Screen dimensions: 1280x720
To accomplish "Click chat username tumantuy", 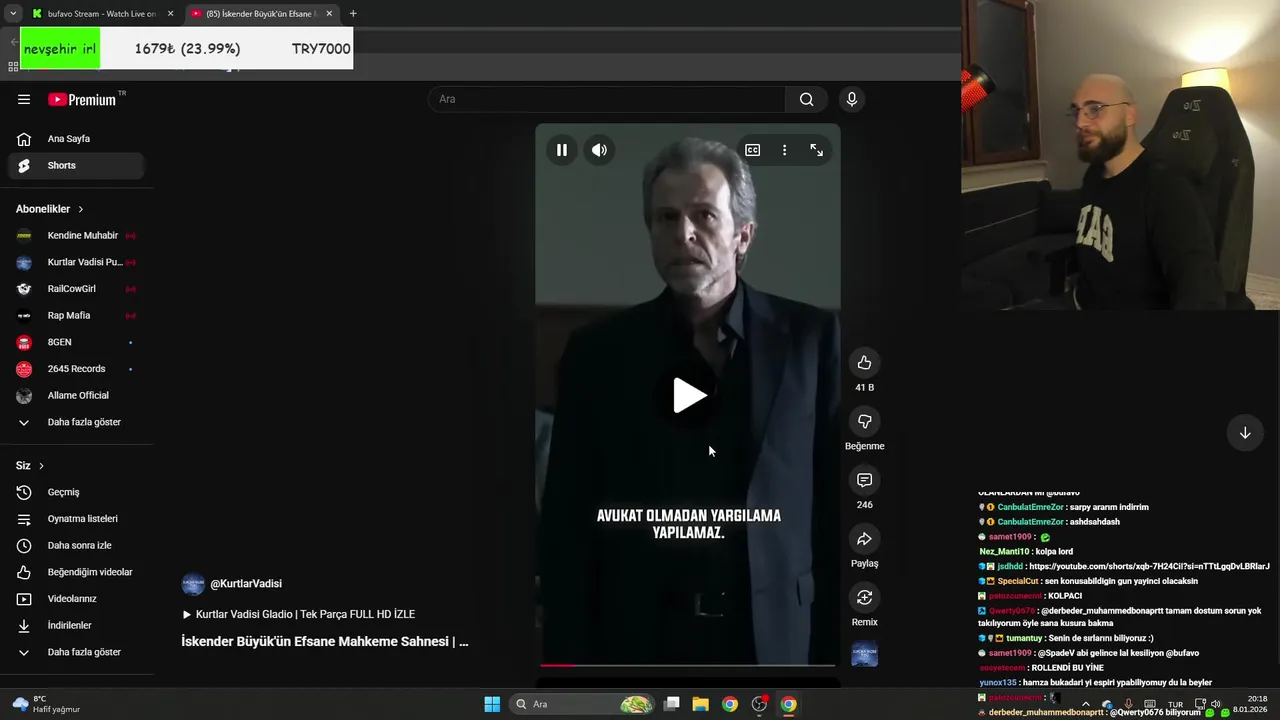I will 1024,638.
